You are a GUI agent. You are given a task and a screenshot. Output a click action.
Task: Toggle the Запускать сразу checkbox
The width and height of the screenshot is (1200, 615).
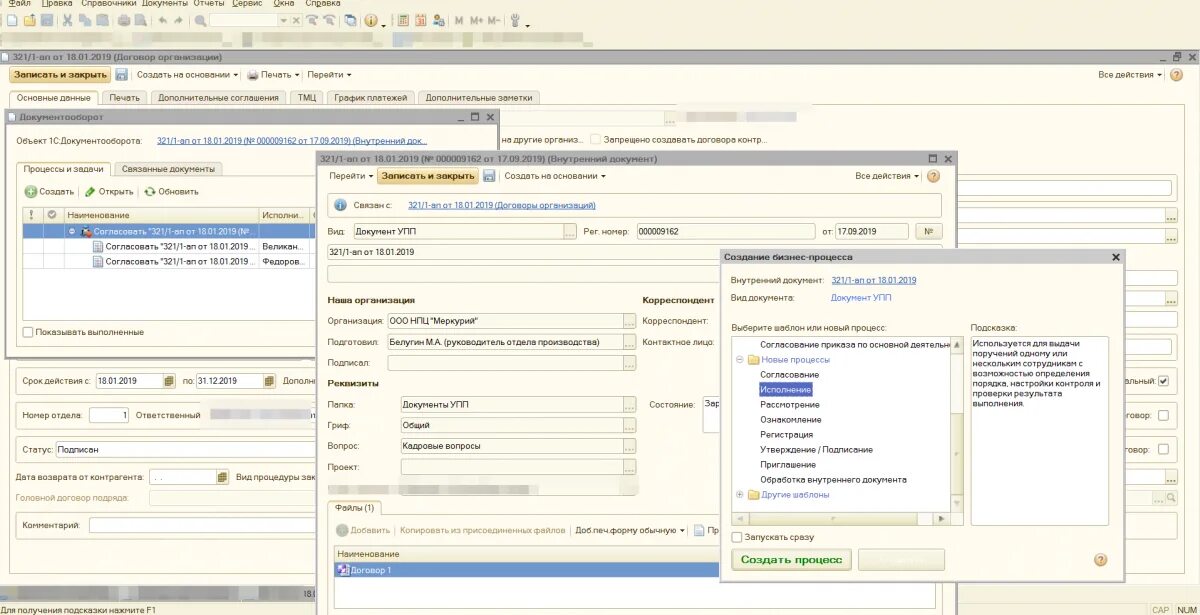(737, 537)
